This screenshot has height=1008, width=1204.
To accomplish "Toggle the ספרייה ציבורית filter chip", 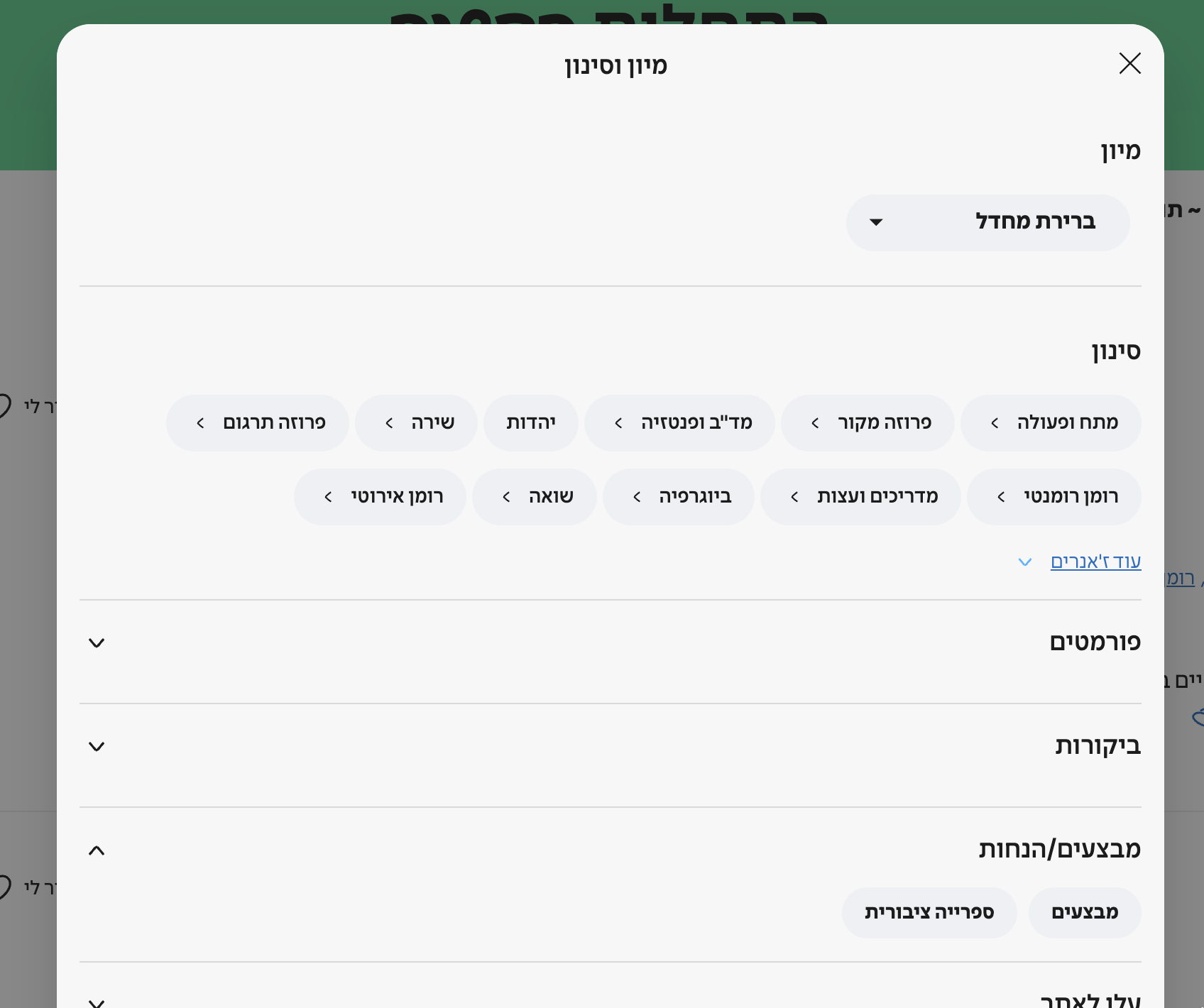I will pyautogui.click(x=929, y=913).
